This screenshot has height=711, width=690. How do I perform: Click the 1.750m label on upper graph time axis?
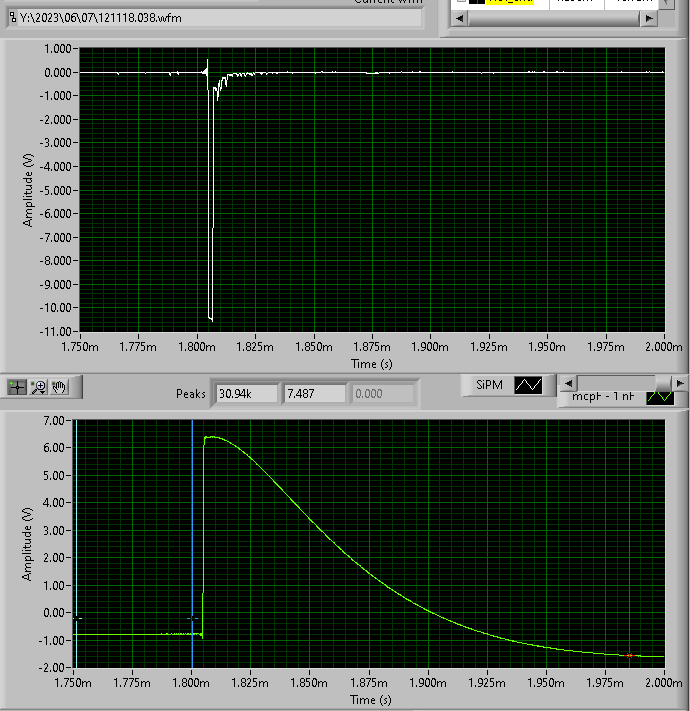click(x=80, y=347)
